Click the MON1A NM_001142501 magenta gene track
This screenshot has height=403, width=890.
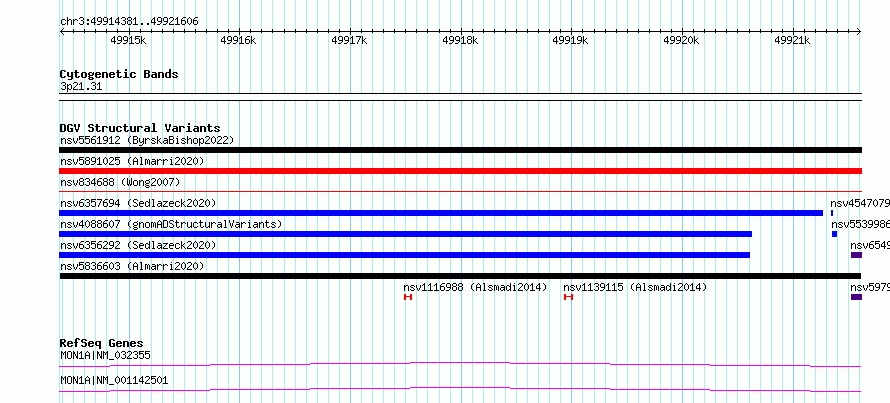[460, 389]
